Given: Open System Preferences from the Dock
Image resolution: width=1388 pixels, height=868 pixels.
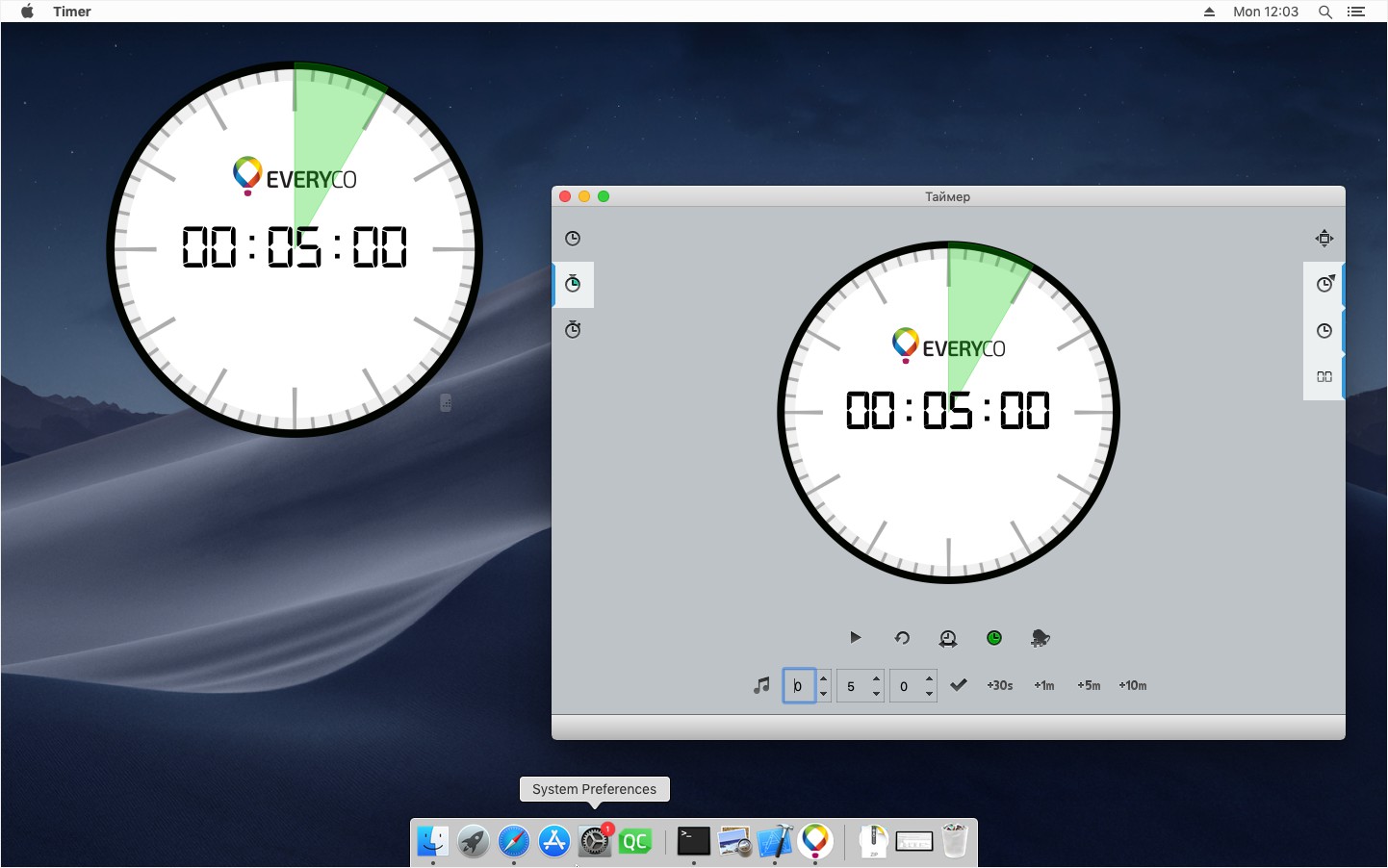Looking at the screenshot, I should point(595,841).
